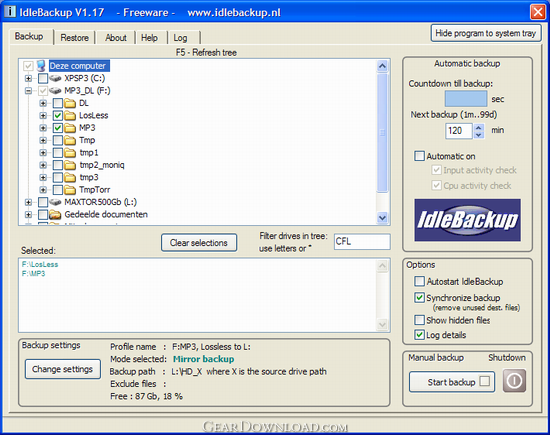Decrease the Next backup minutes value
This screenshot has width=550, height=435.
tap(478, 135)
